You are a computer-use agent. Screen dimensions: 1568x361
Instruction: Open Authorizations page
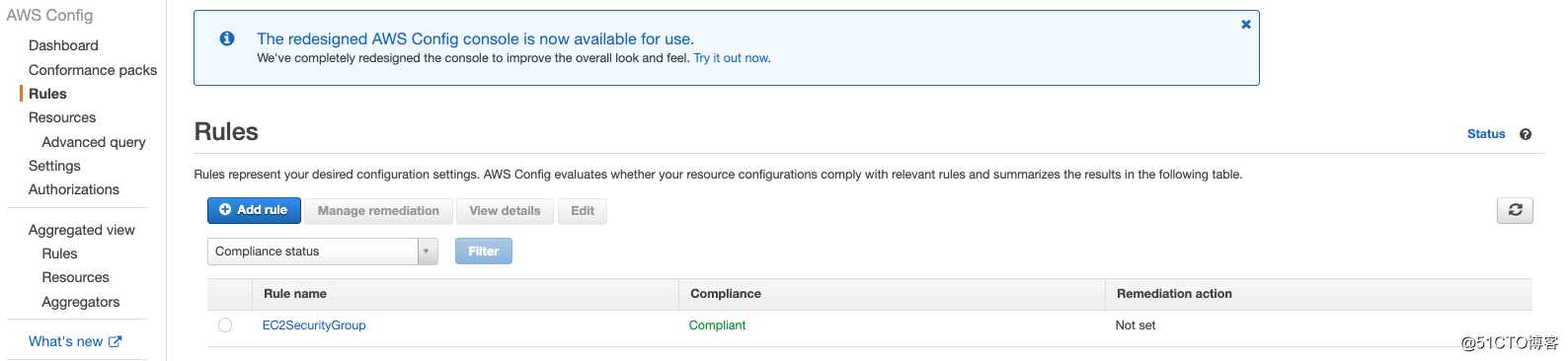[74, 189]
